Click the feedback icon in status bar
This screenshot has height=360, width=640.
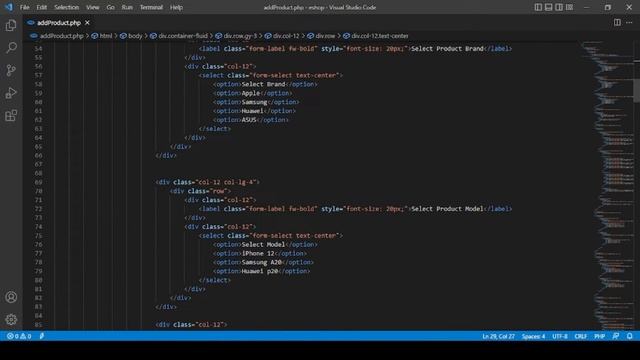(x=616, y=336)
